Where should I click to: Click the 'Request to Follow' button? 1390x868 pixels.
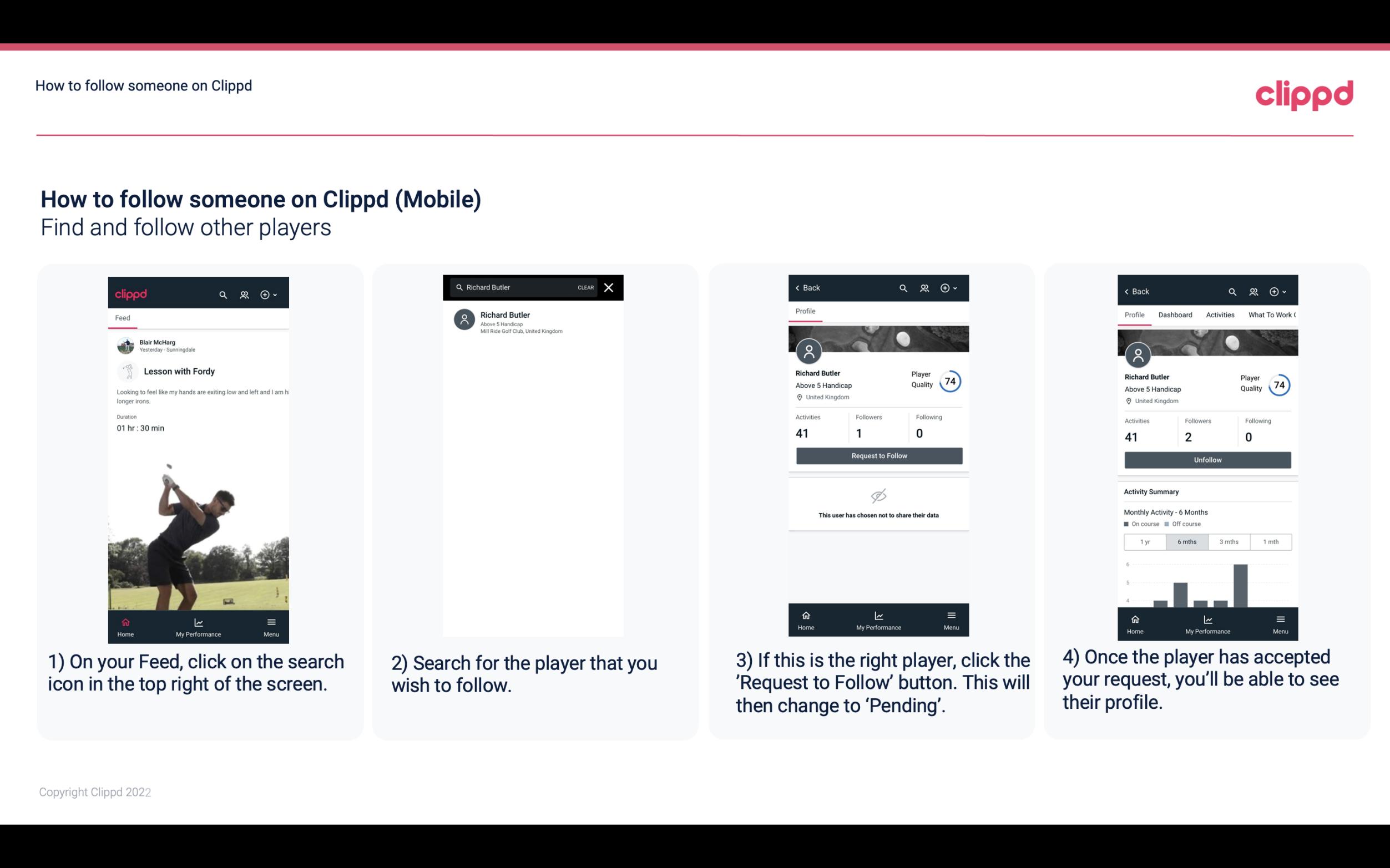(x=879, y=456)
